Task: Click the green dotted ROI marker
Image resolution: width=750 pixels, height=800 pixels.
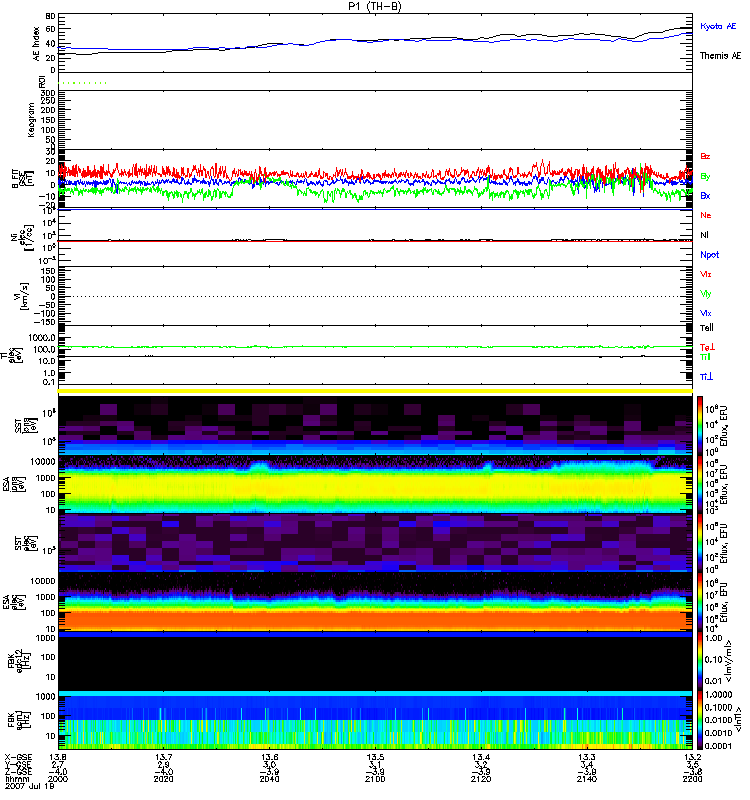Action: pyautogui.click(x=82, y=83)
